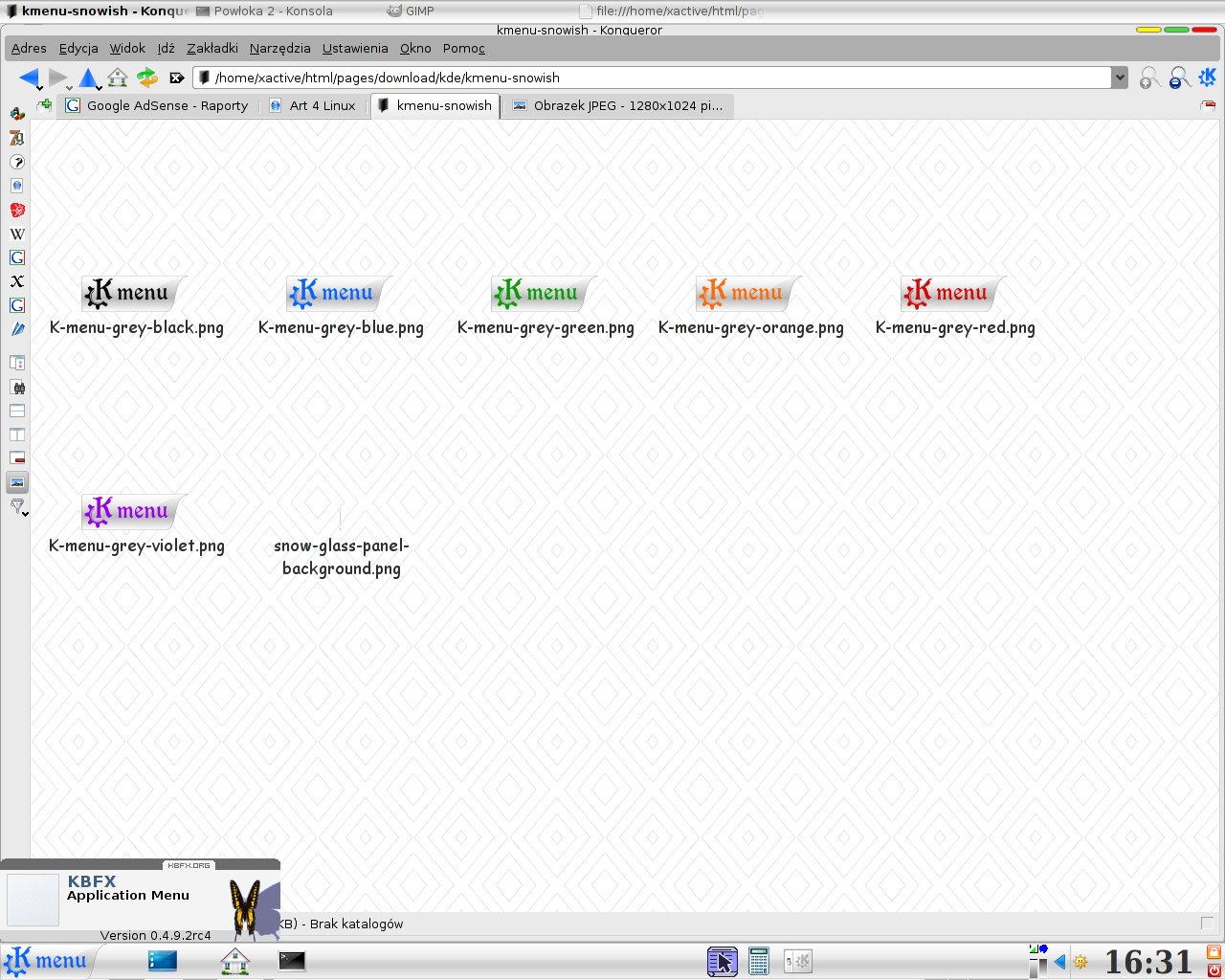The width and height of the screenshot is (1225, 980).
Task: Click the show desktop panel icon
Action: click(163, 961)
